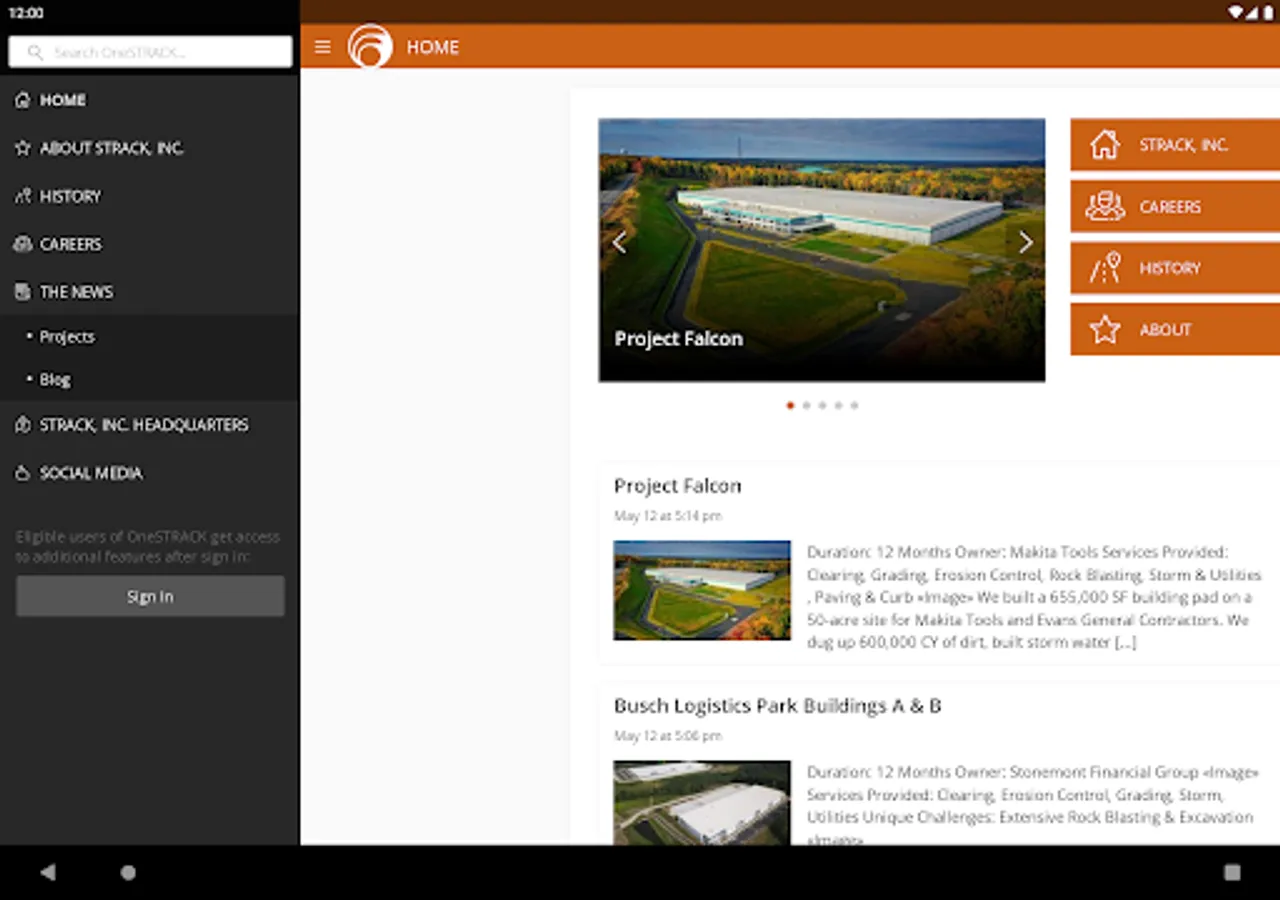Click the "May 12 at 5:06 pm" timestamp
The image size is (1280, 900).
[x=668, y=736]
